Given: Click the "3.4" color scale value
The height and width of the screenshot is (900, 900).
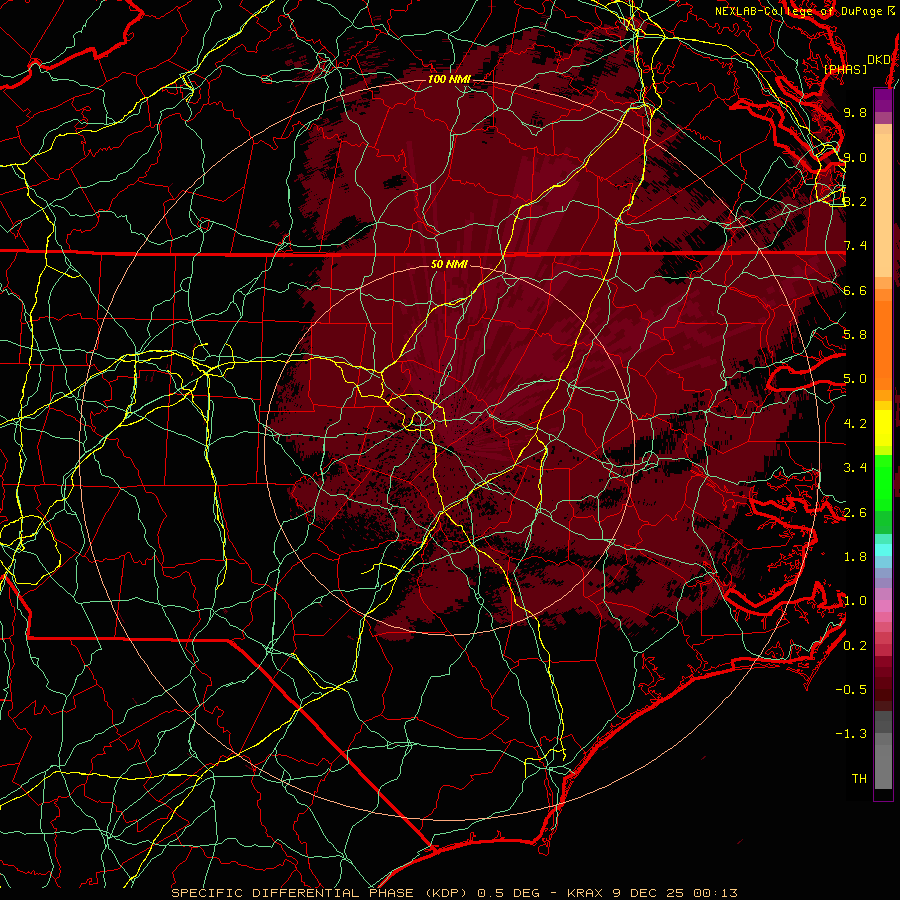Looking at the screenshot, I should pos(855,468).
